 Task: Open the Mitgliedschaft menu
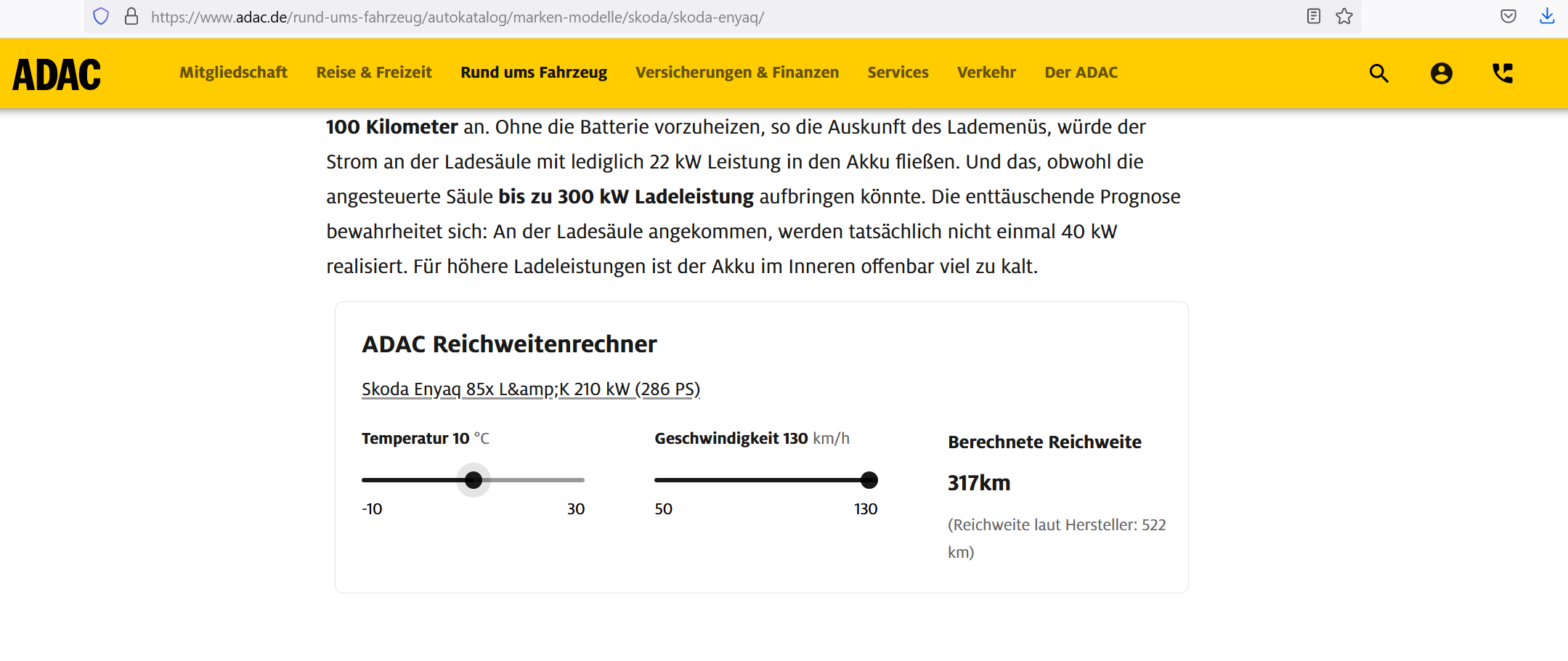[x=233, y=73]
